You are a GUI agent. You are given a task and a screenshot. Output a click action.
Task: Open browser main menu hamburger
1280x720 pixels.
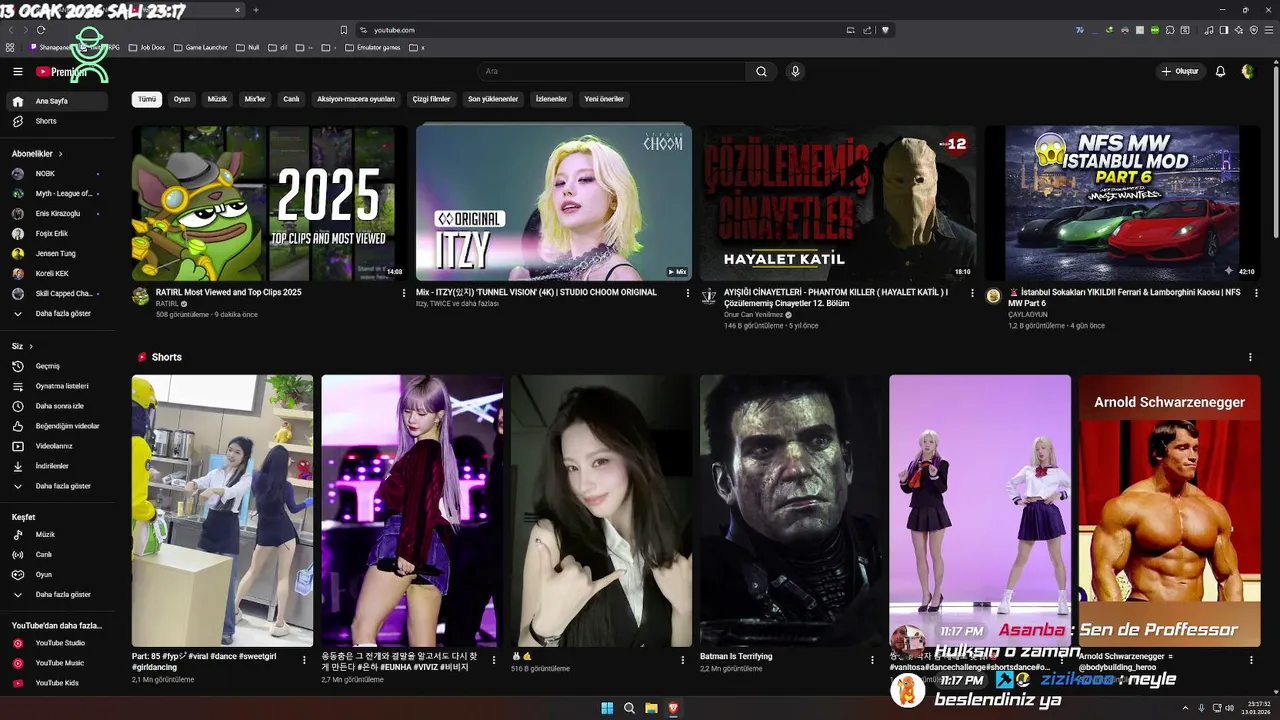pos(1268,30)
